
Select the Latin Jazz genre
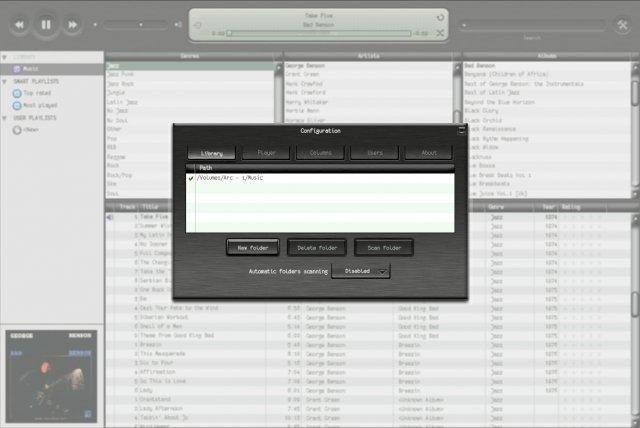190,102
